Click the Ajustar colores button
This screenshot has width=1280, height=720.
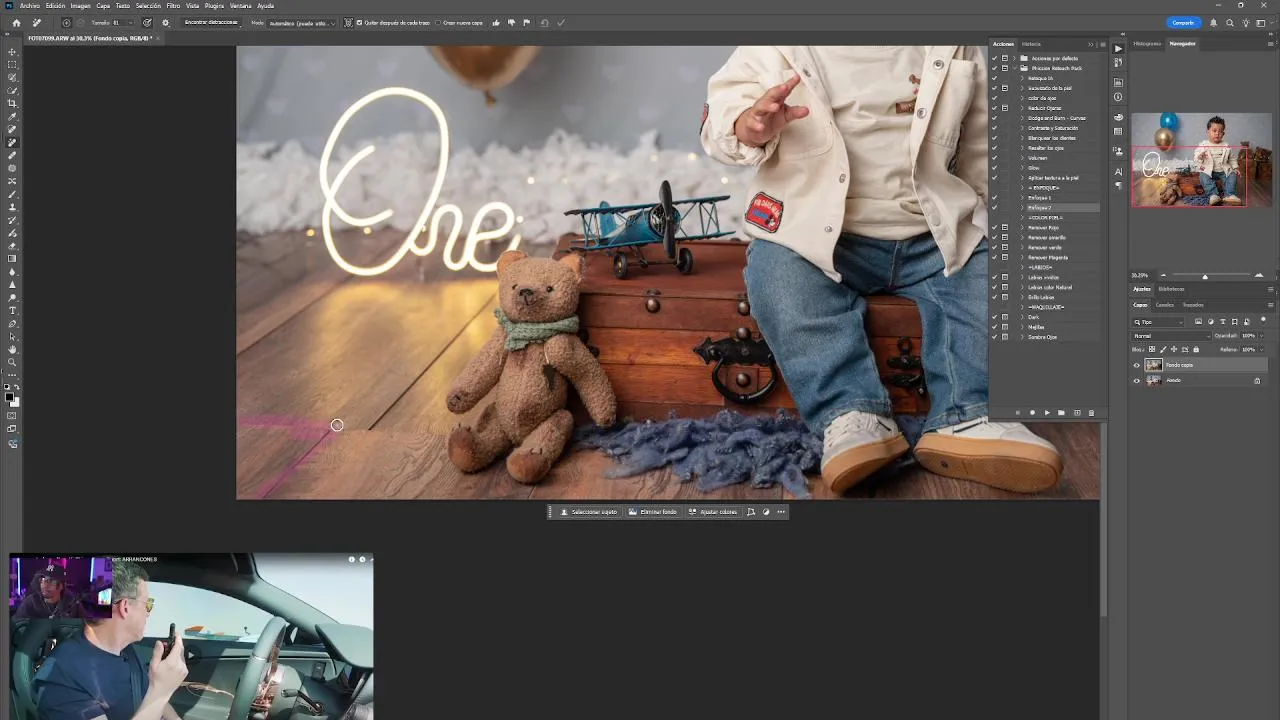[713, 512]
